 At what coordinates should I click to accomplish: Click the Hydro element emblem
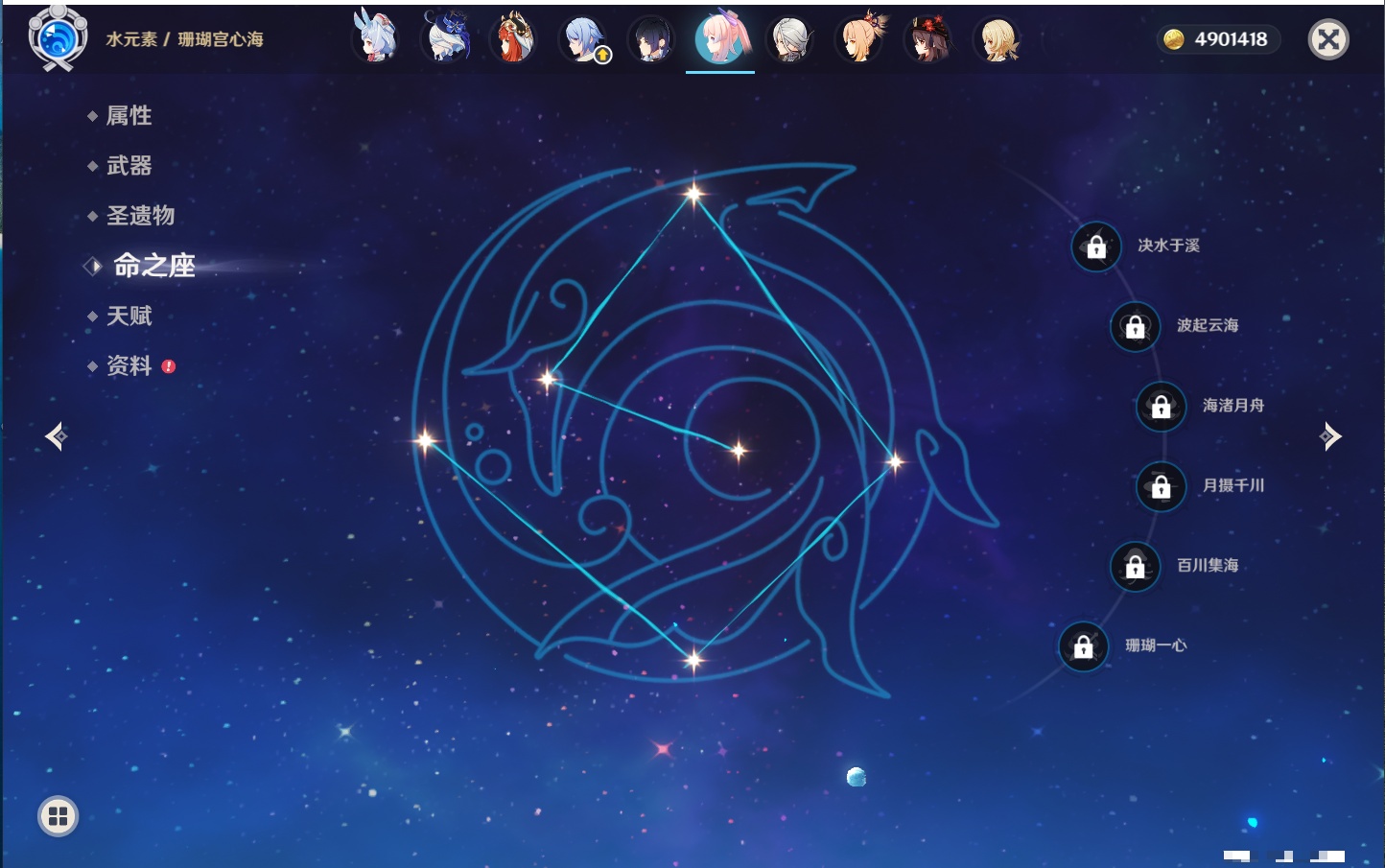pyautogui.click(x=58, y=38)
